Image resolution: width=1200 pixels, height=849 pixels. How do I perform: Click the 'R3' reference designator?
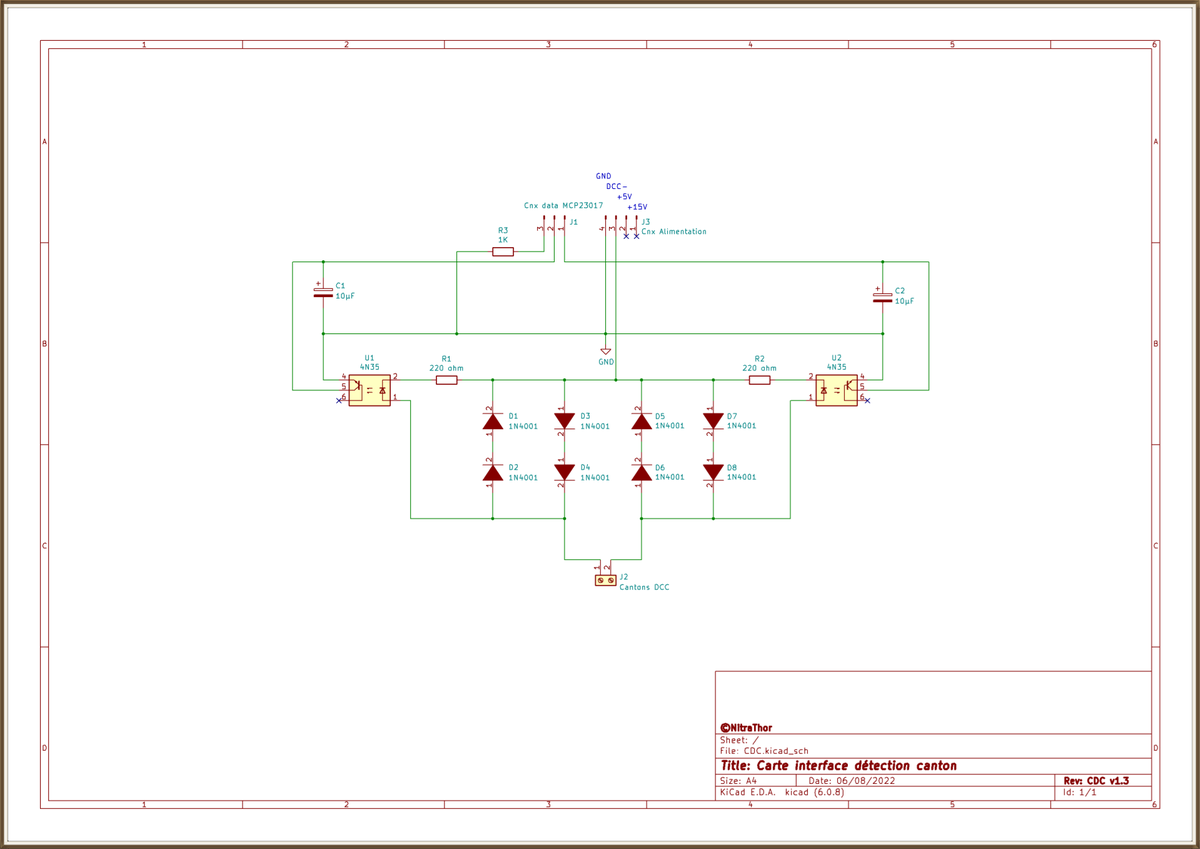503,231
